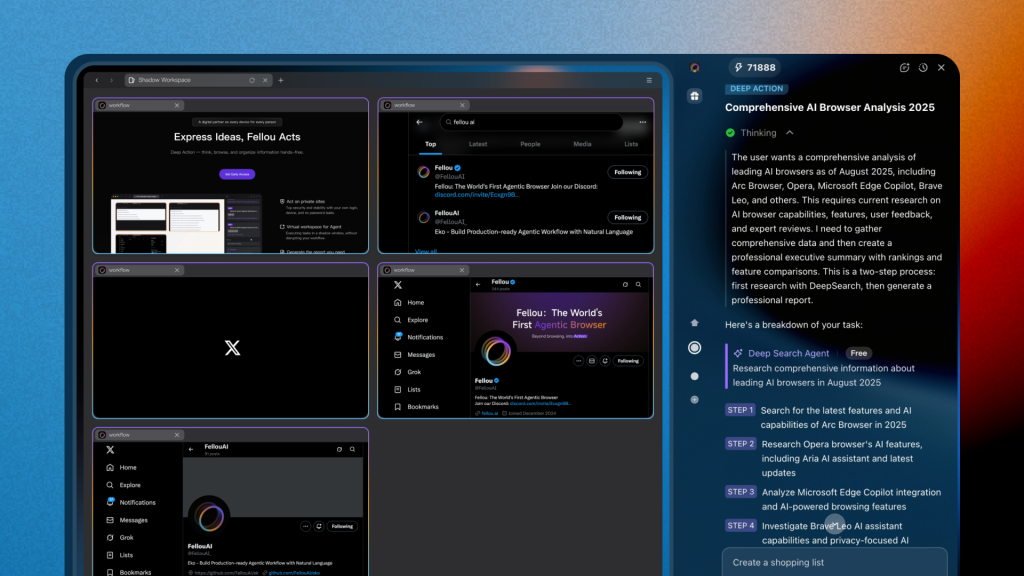
Task: Click the Following button next to Fellou
Action: coord(627,172)
